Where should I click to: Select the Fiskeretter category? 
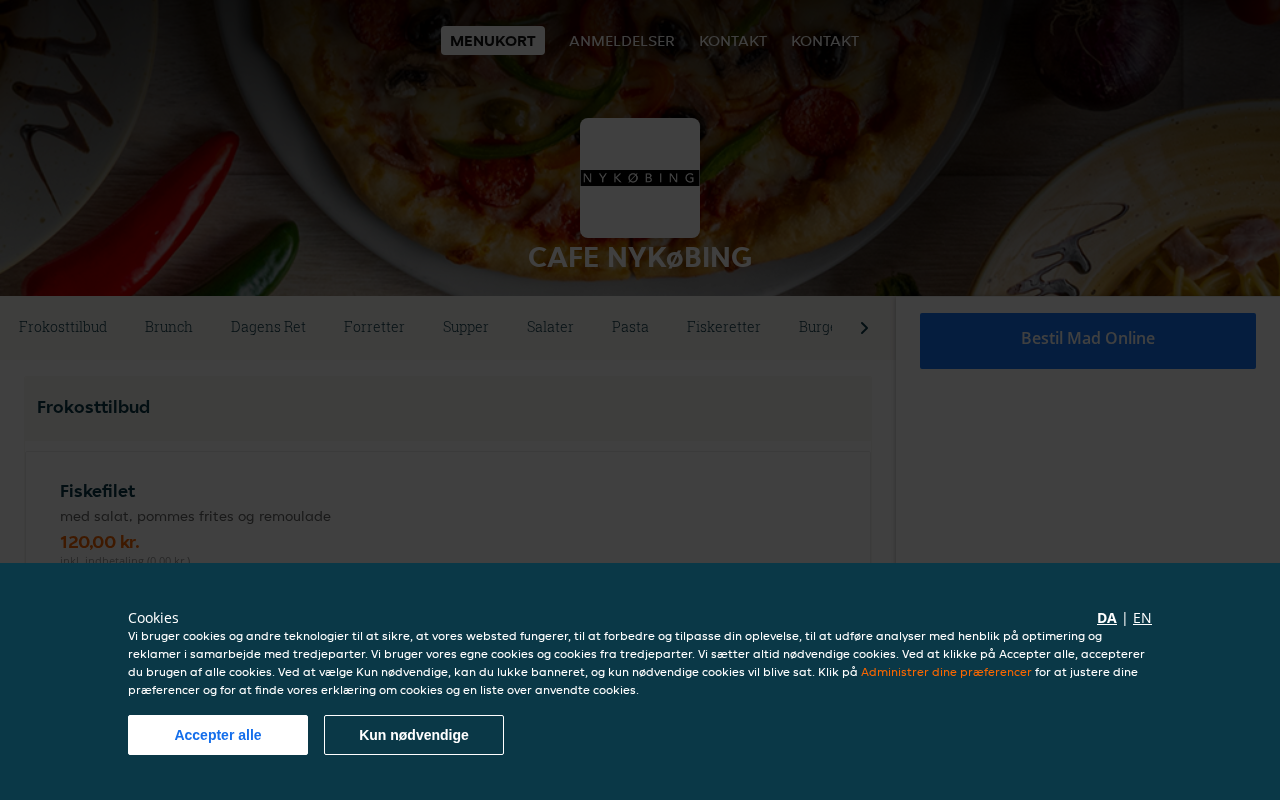coord(724,327)
